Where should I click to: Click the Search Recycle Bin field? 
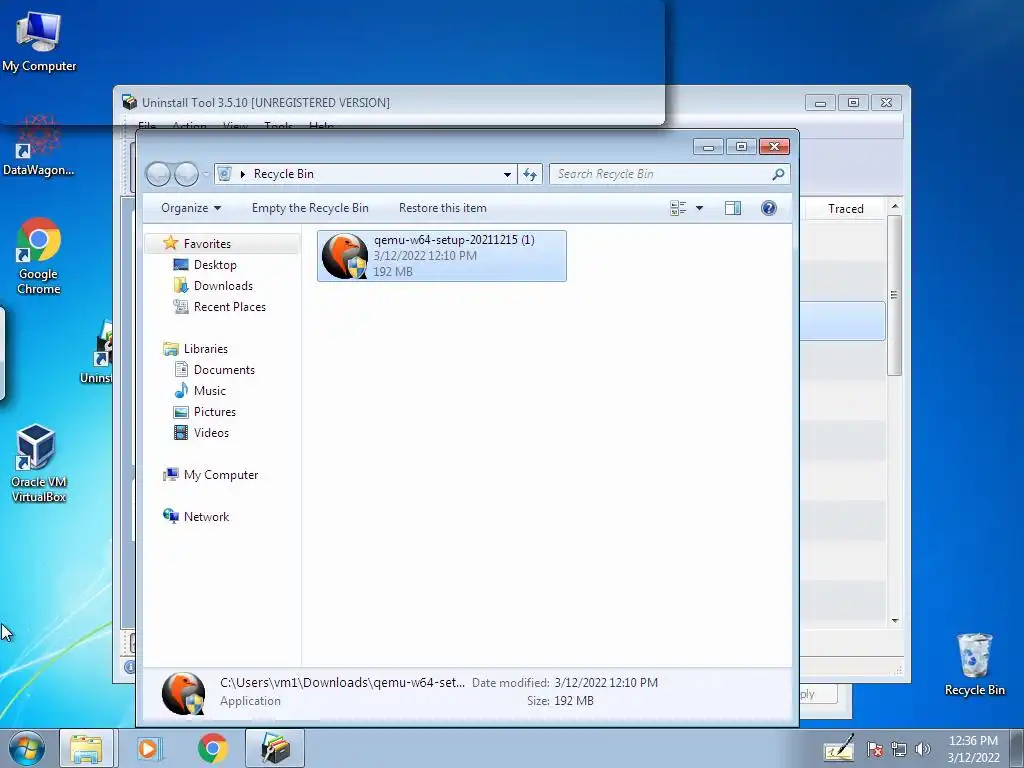pos(660,174)
